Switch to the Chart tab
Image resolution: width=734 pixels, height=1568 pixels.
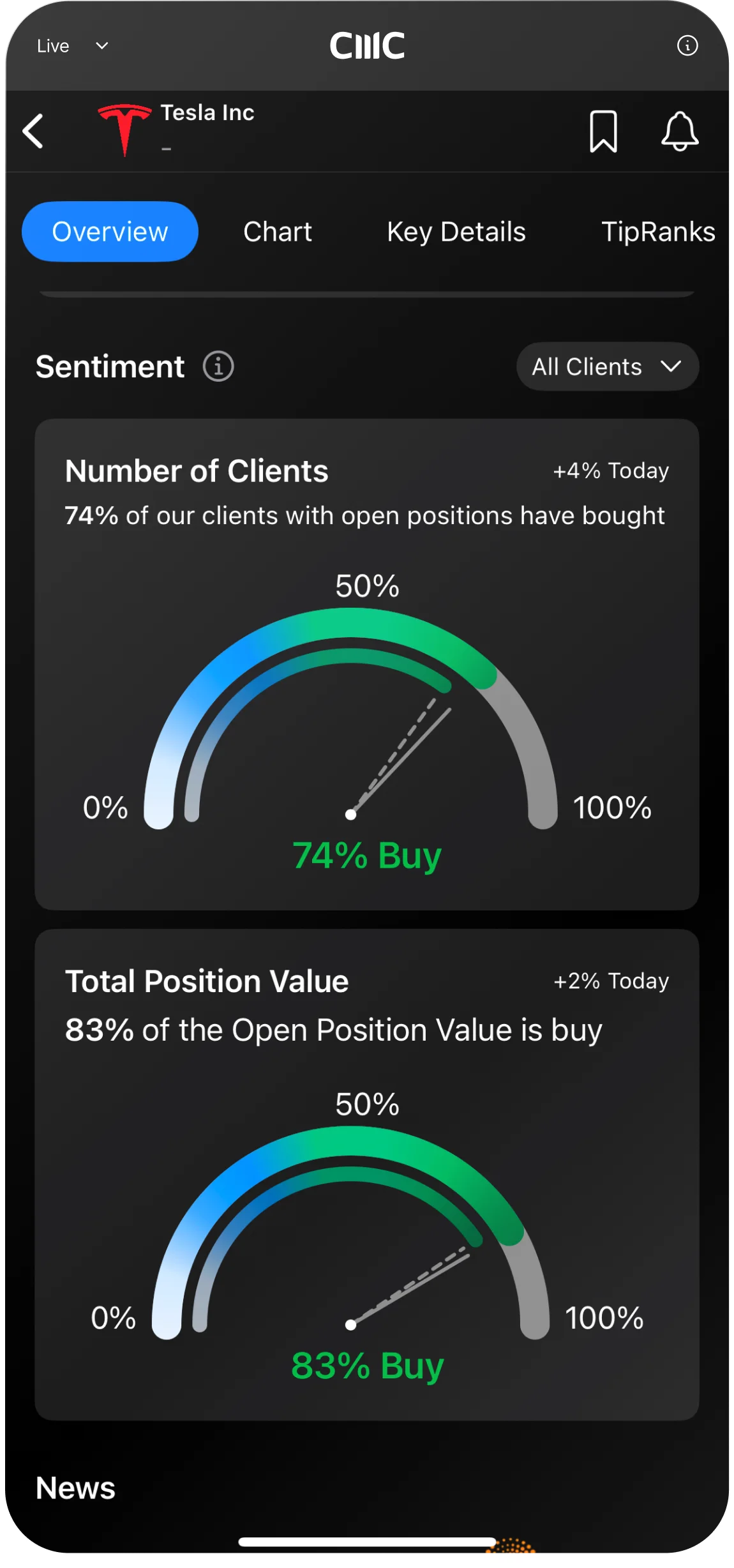[278, 232]
